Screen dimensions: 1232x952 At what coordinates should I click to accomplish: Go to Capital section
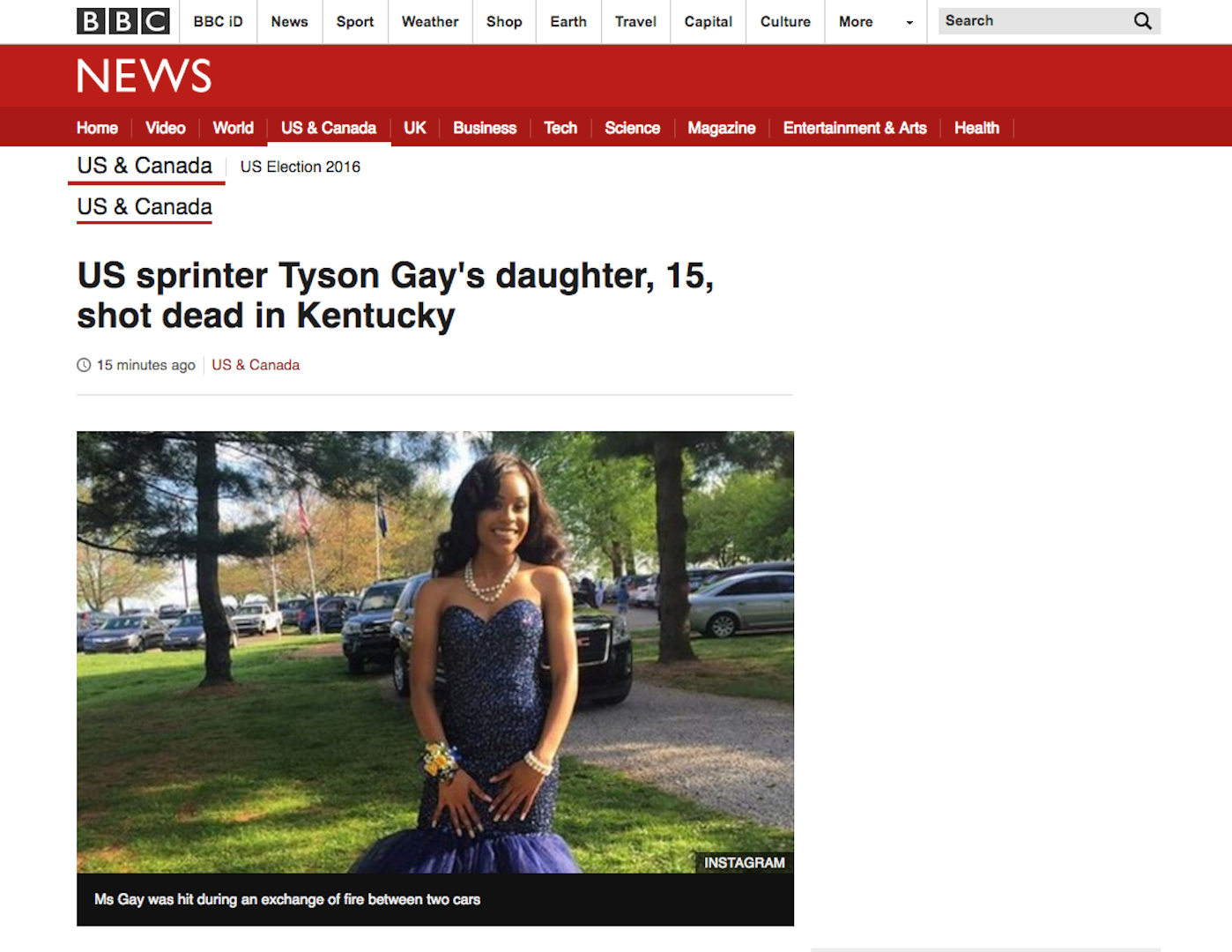click(x=708, y=21)
